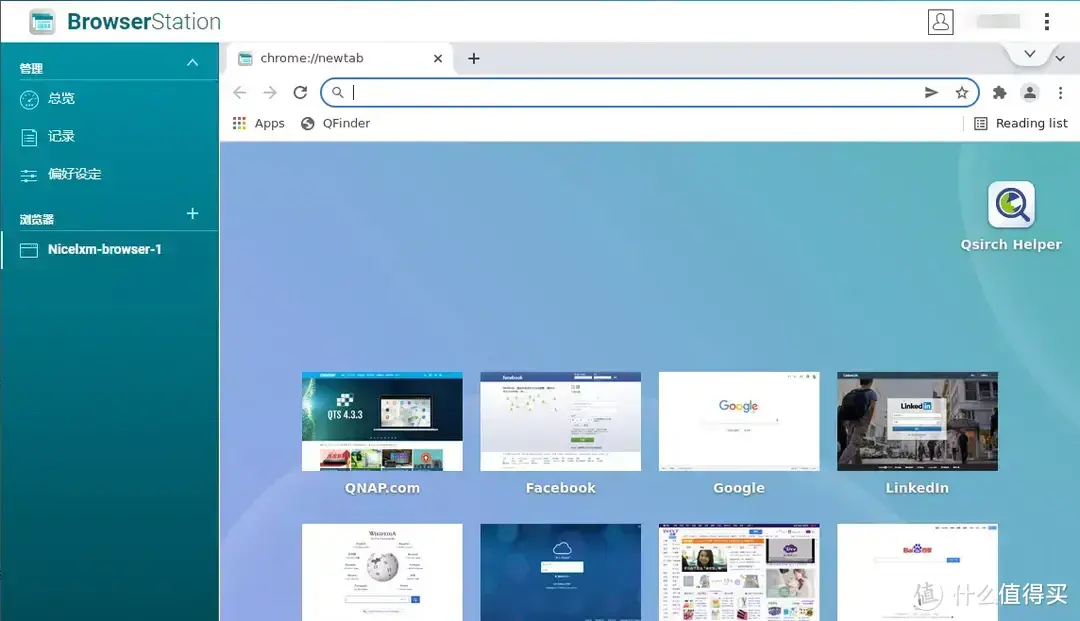
Task: Click the send arrow in address bar
Action: click(931, 92)
